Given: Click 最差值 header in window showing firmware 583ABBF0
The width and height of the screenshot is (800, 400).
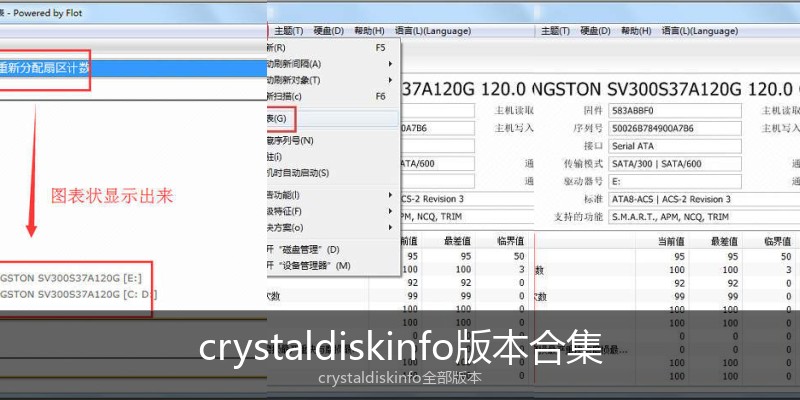Looking at the screenshot, I should [x=724, y=241].
